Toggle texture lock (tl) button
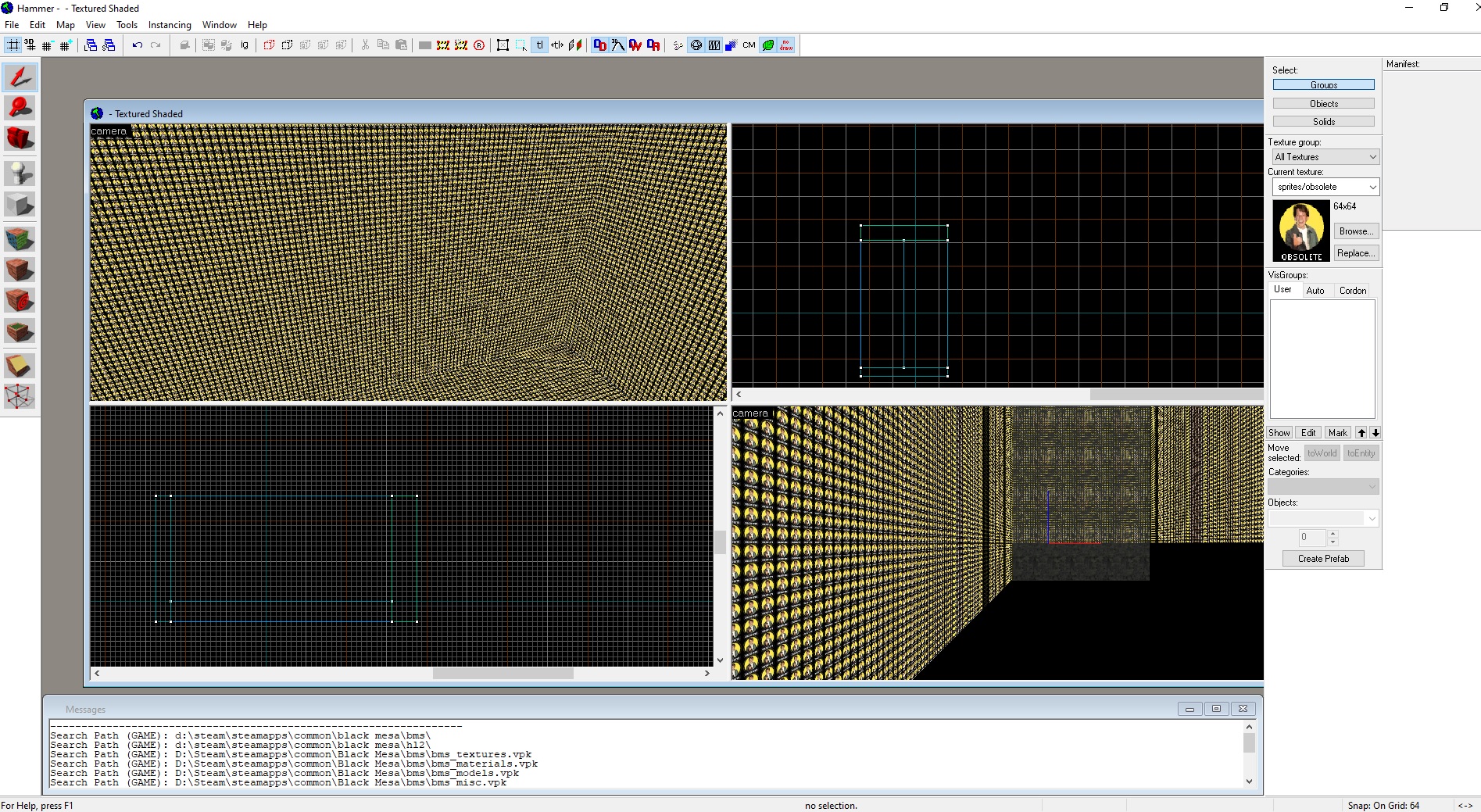 (x=539, y=45)
